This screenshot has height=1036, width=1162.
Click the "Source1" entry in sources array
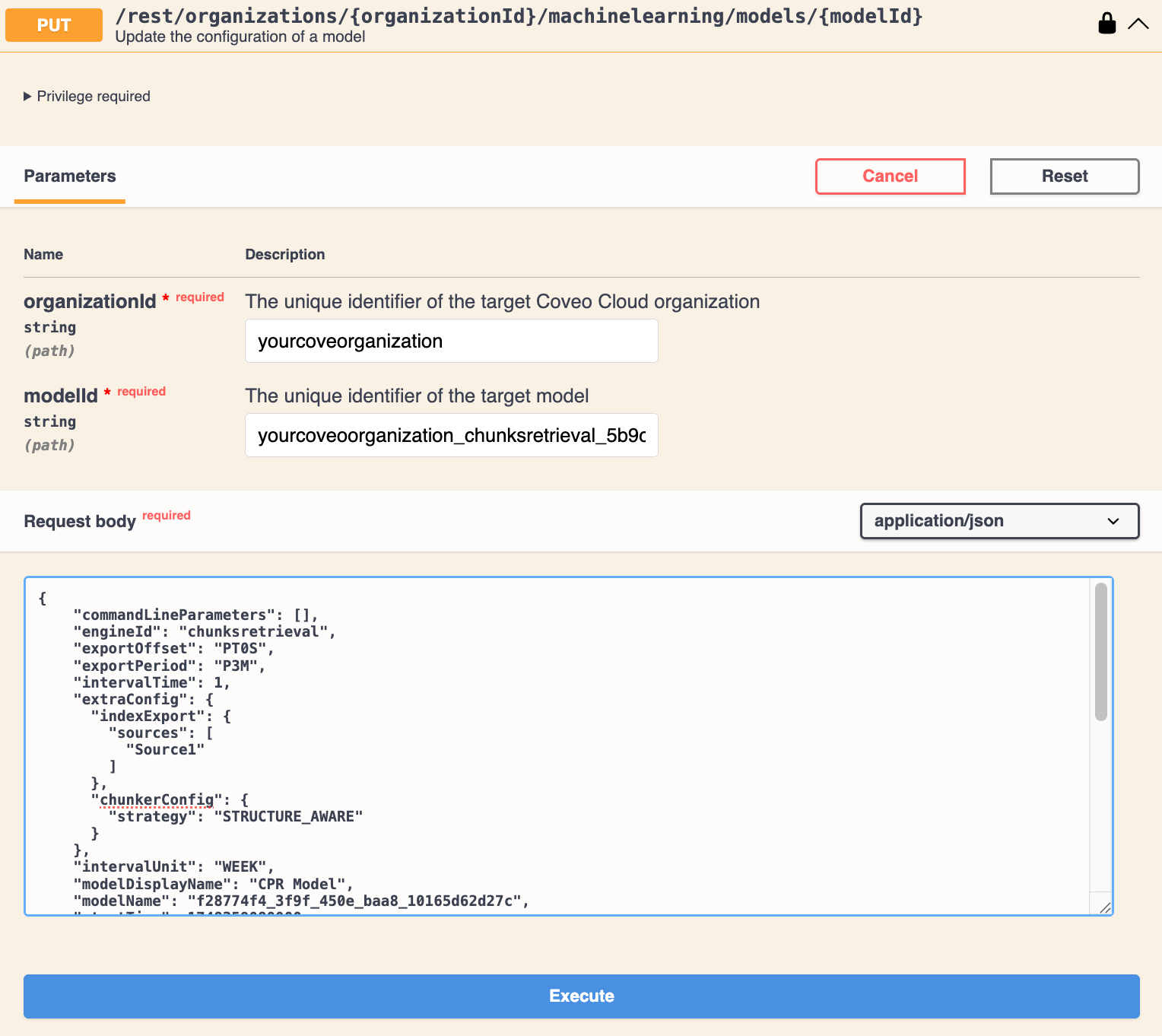coord(165,750)
